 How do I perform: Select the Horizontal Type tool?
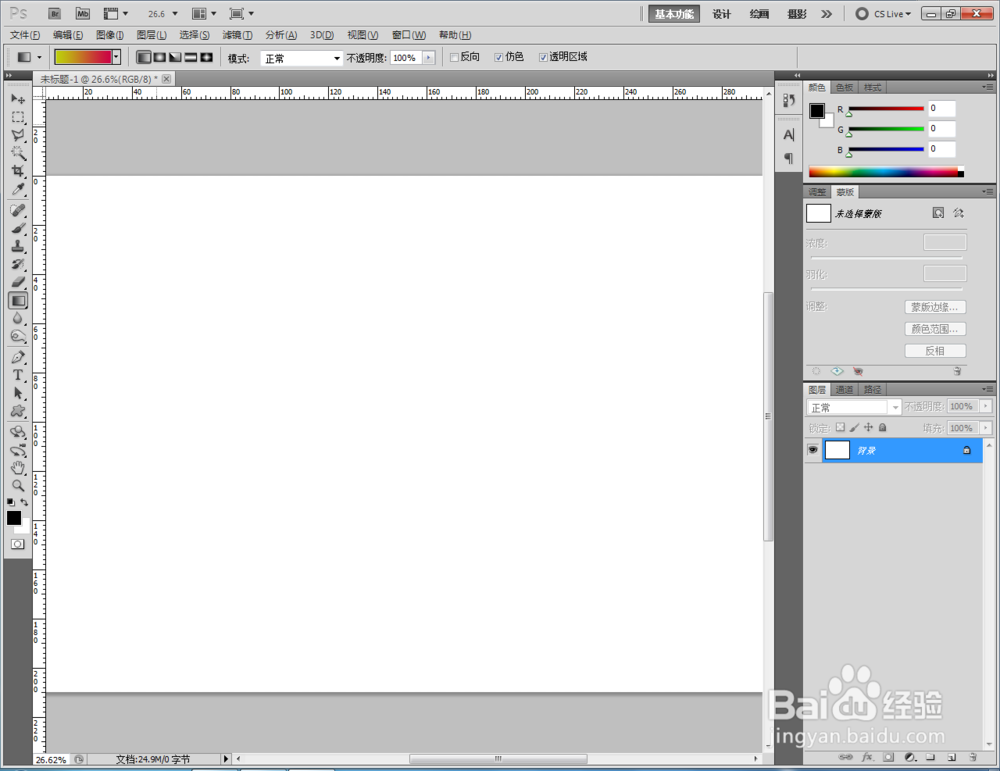18,375
